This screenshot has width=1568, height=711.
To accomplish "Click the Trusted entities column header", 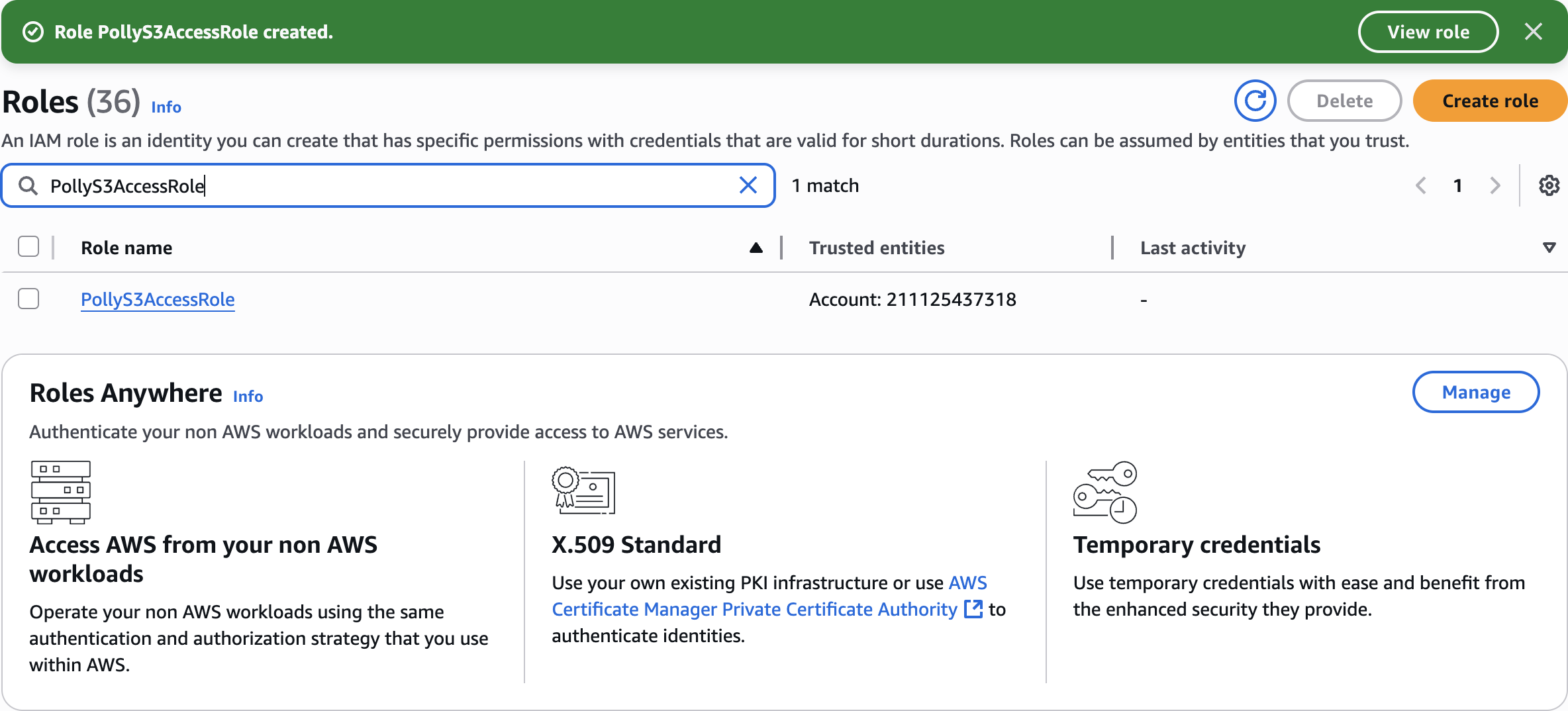I will 877,248.
